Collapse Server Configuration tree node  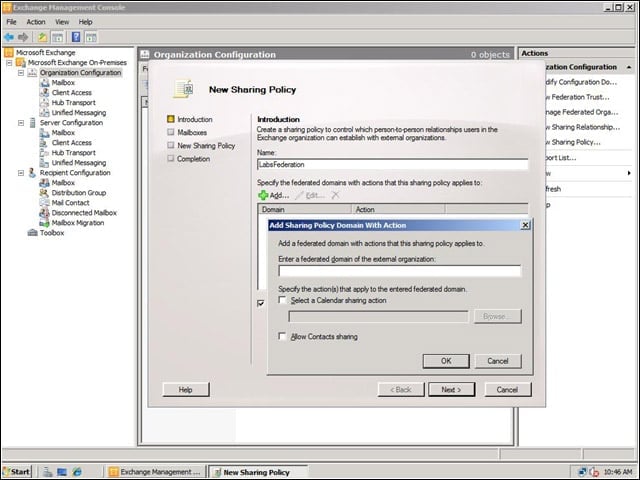pyautogui.click(x=21, y=123)
